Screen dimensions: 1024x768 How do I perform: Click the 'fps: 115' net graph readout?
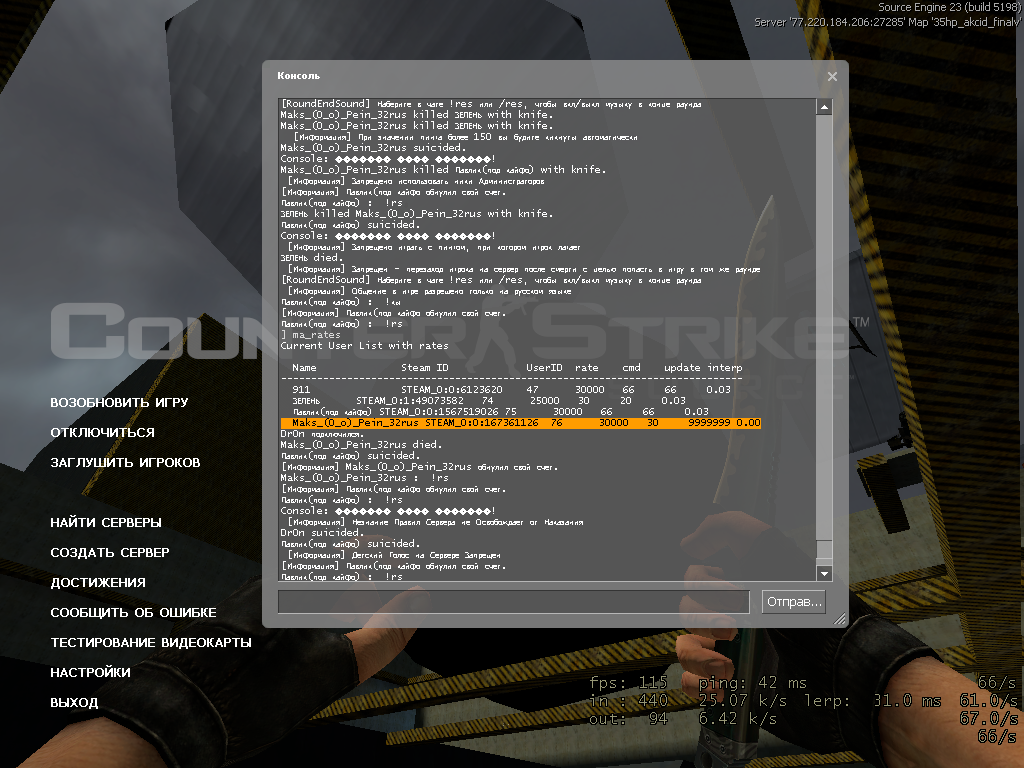628,683
